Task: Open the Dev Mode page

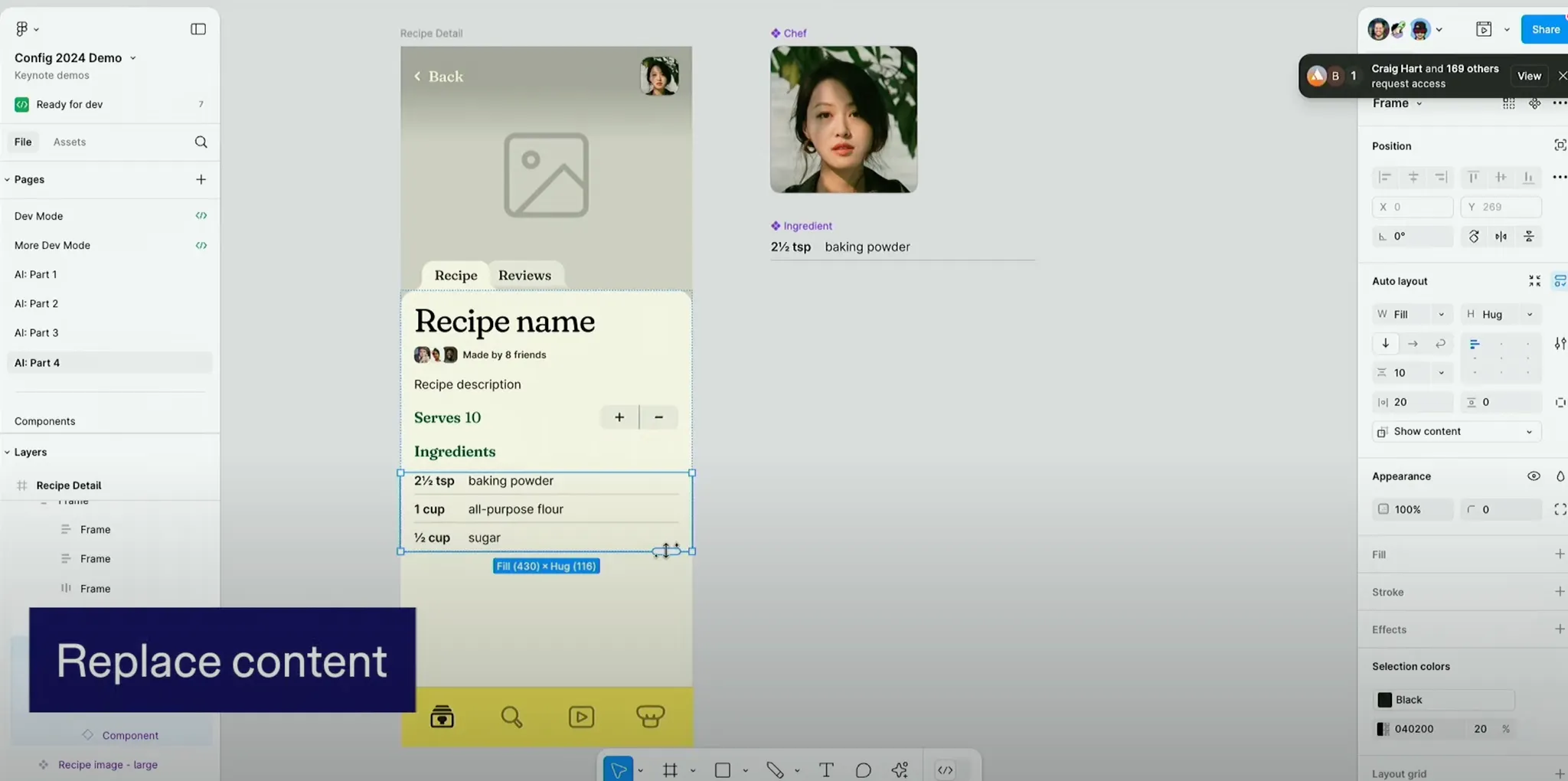Action: click(109, 216)
